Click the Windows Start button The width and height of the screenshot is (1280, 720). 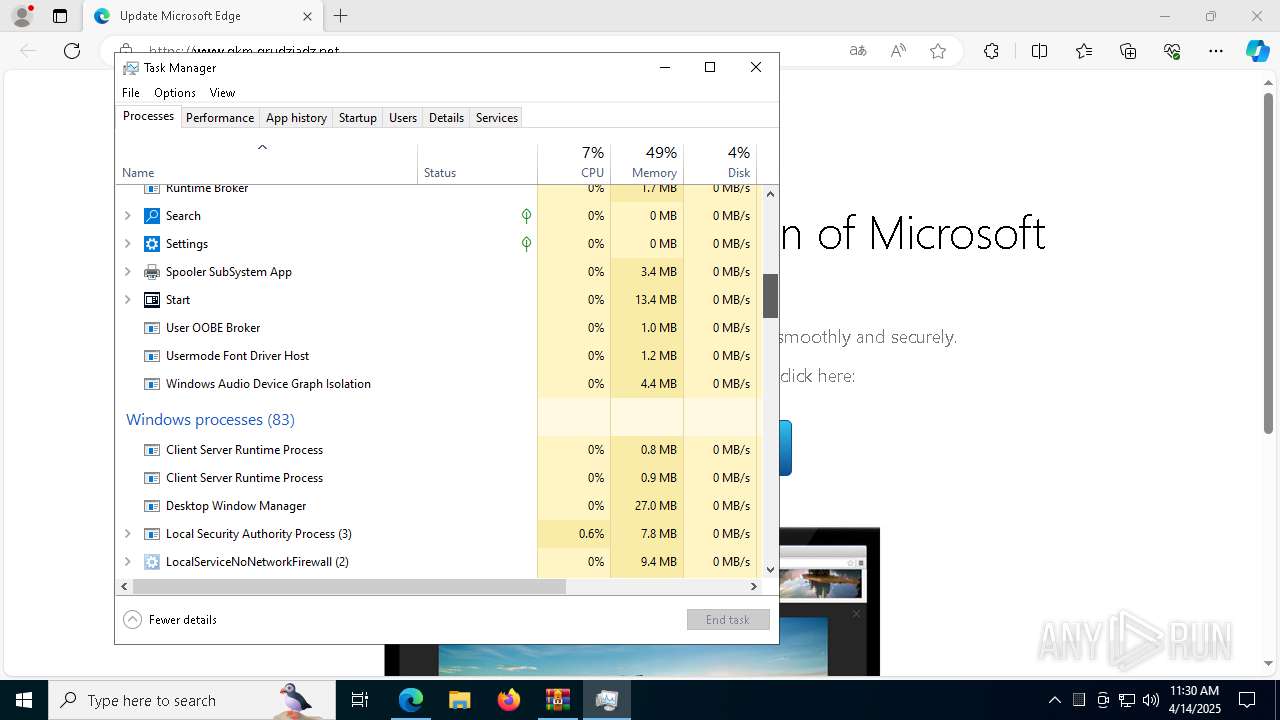pos(23,700)
